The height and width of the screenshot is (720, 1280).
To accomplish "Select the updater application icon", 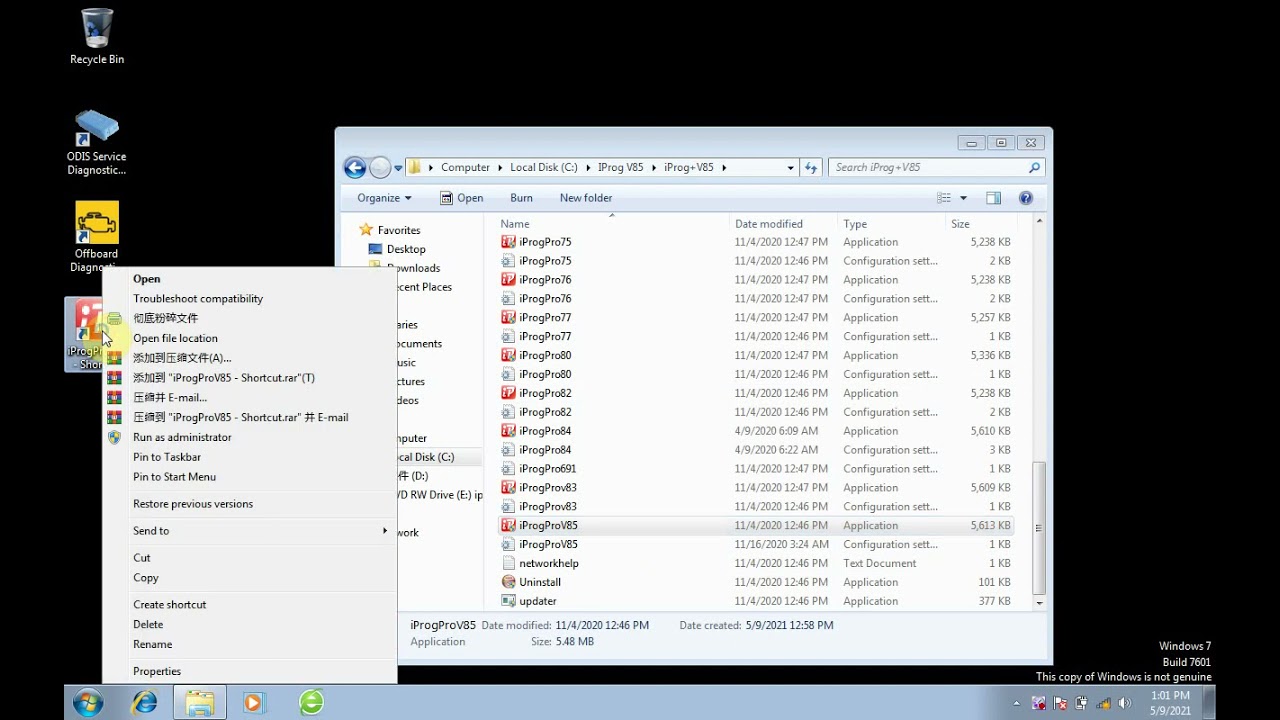I will tap(508, 601).
